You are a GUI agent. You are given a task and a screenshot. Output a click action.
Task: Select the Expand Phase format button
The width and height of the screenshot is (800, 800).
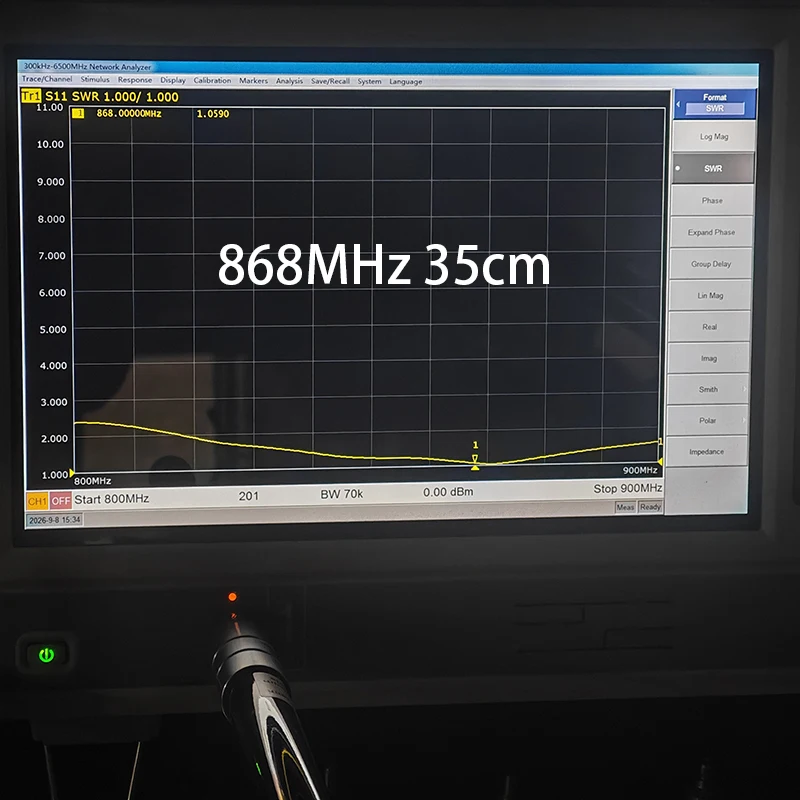711,232
